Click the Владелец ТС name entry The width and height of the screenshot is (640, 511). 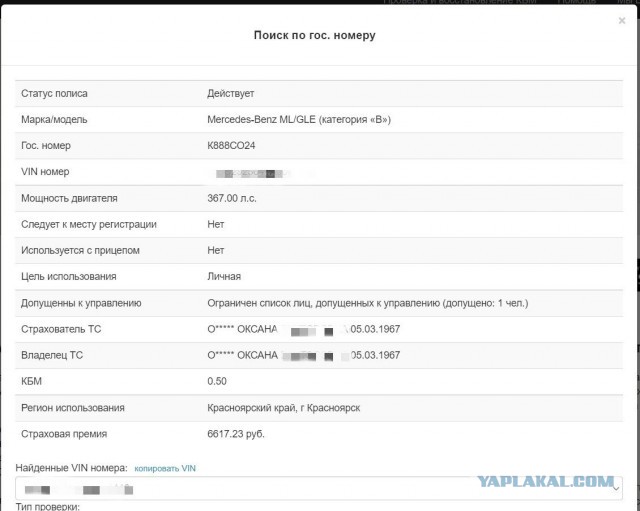[x=304, y=355]
